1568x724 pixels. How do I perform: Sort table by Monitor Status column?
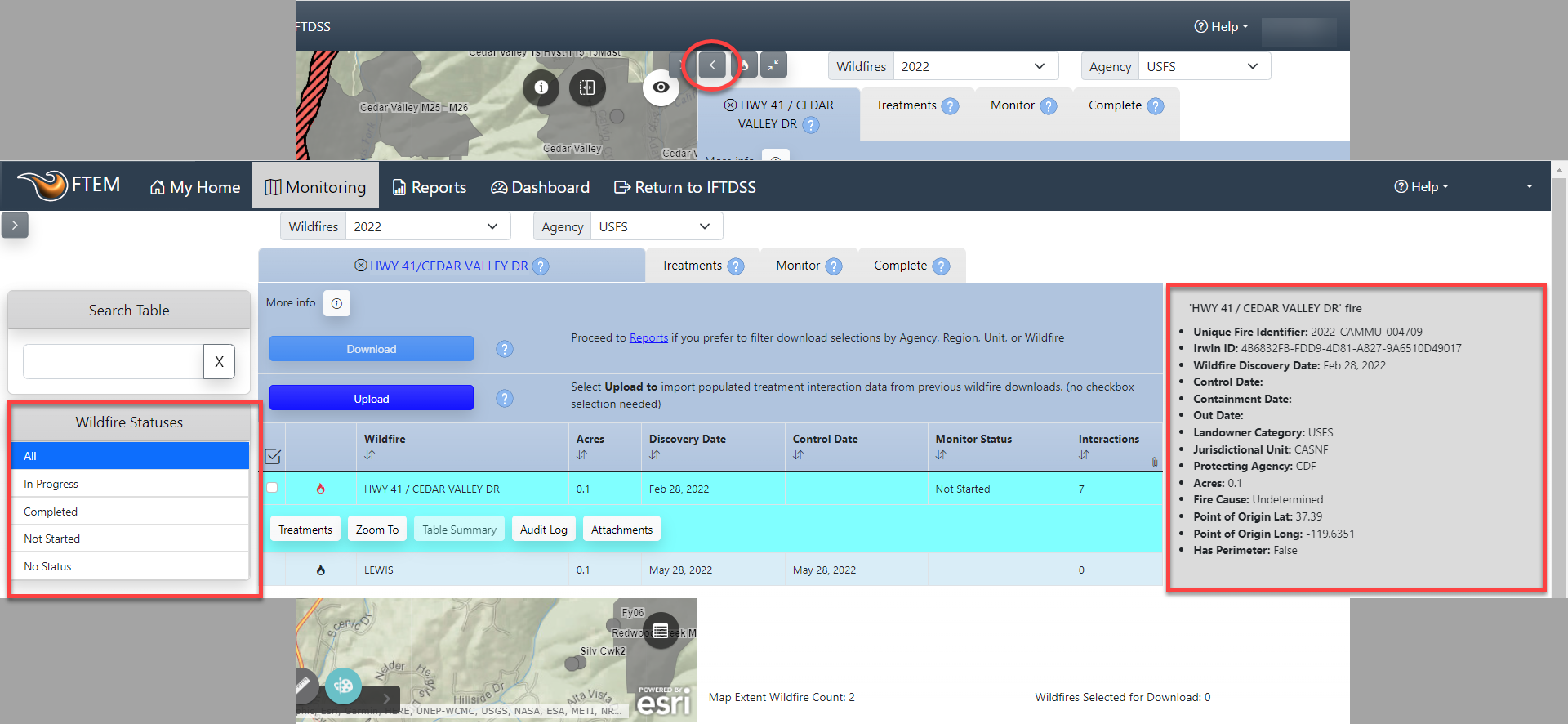pyautogui.click(x=942, y=455)
